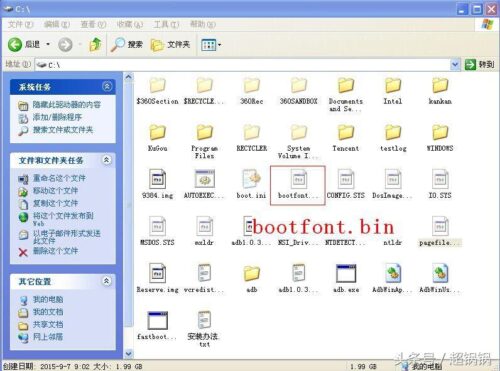The height and width of the screenshot is (371, 500).
Task: Select the RECYCLER folder
Action: tap(252, 138)
